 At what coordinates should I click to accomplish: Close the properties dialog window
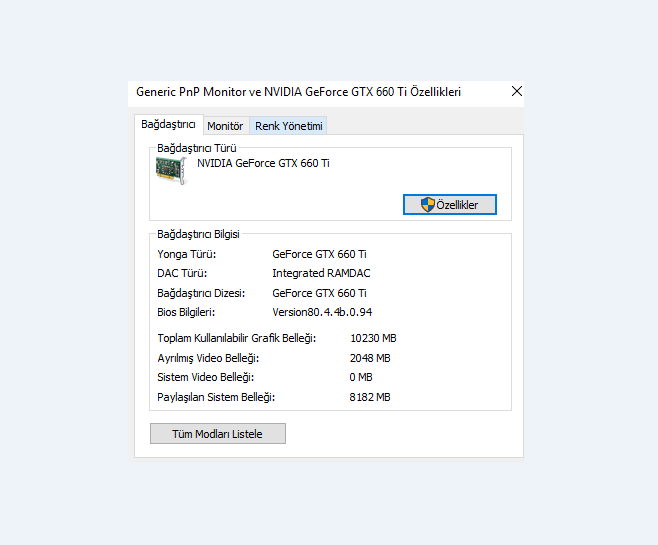(x=517, y=91)
